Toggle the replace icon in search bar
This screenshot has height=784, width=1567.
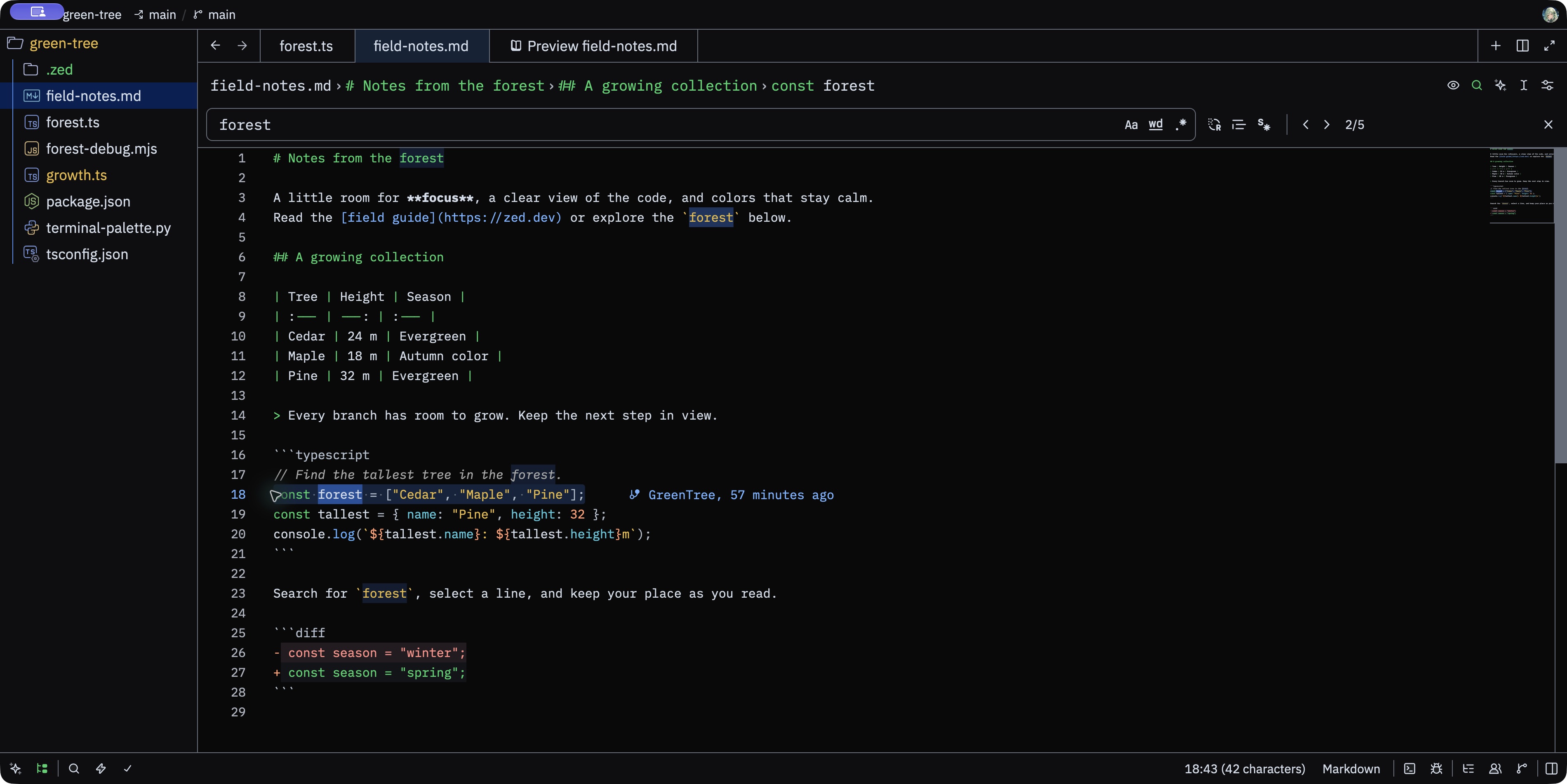[1215, 124]
